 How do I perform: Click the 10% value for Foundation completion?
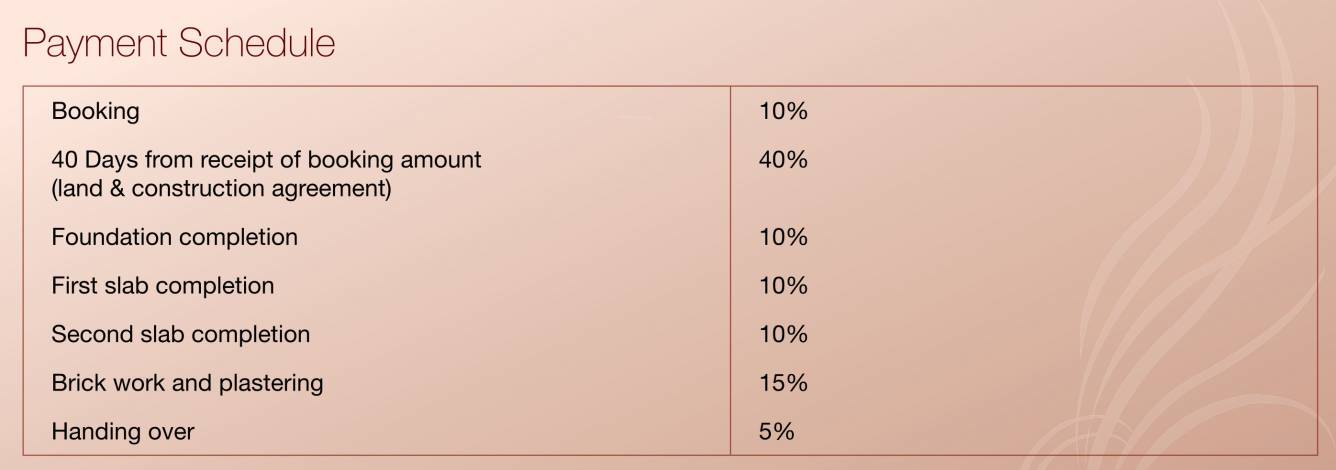pos(783,237)
